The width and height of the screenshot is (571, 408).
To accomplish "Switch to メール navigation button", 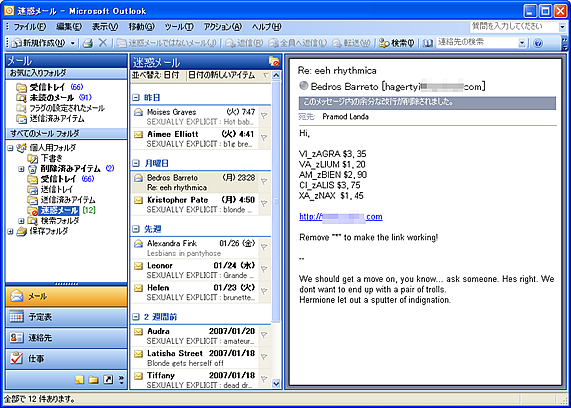I will point(66,297).
